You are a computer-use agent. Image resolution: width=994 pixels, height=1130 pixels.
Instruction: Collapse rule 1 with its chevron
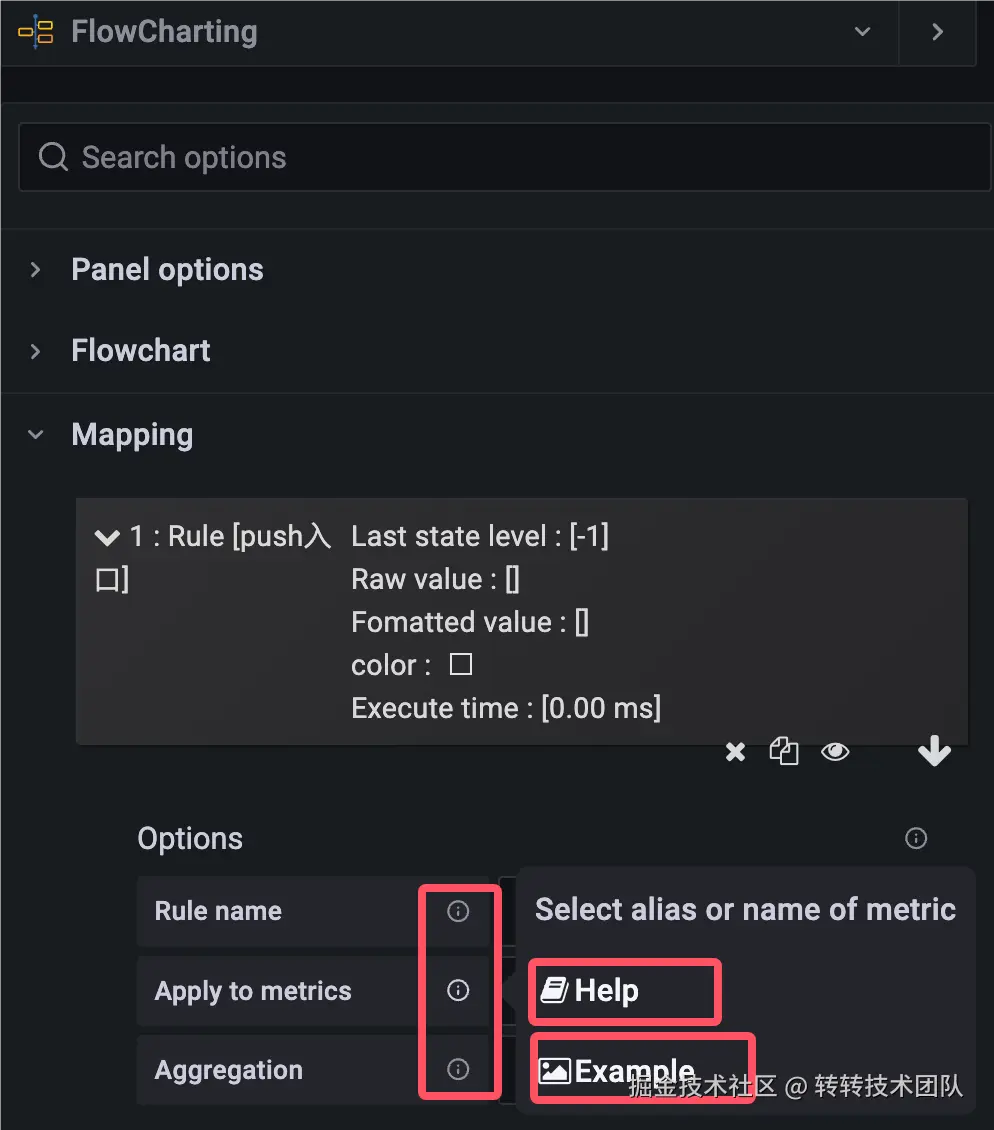[107, 538]
